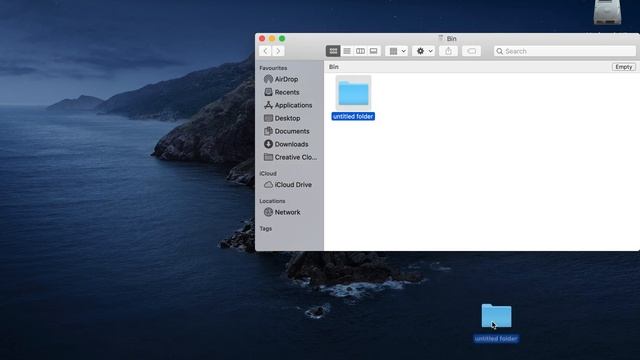Click the Edit Tags toolbar button

click(x=471, y=51)
